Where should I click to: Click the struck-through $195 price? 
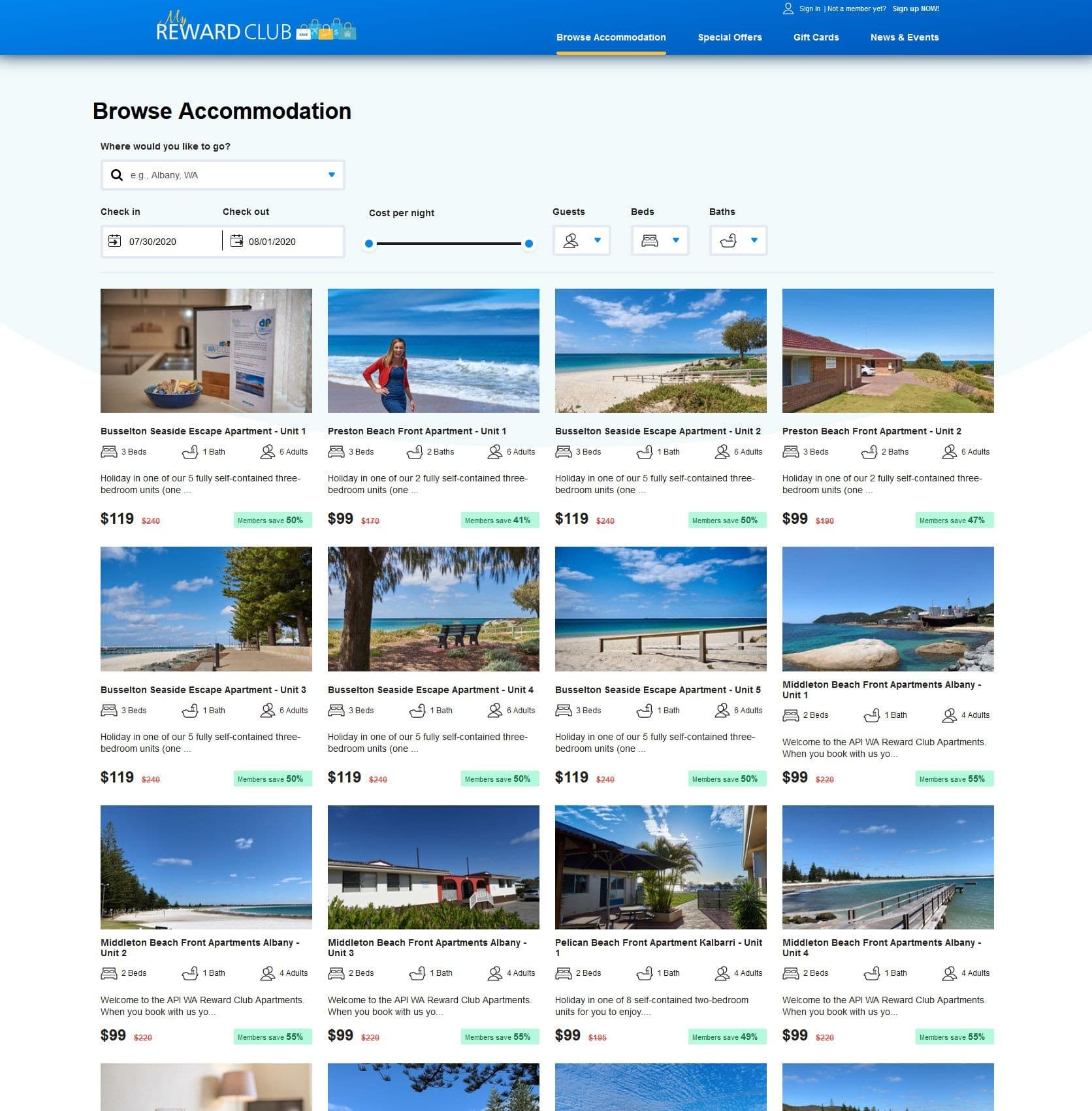(x=598, y=1037)
